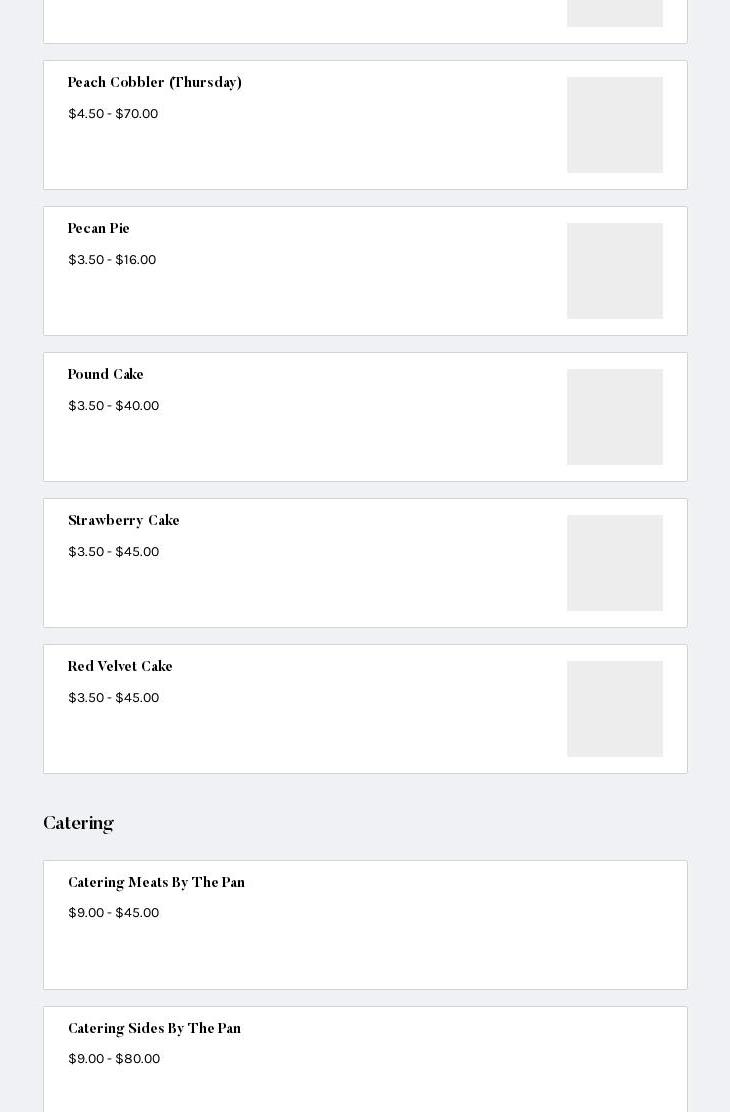Click the Strawberry Cake price $3.50 - $45.00
The width and height of the screenshot is (730, 1112).
coord(114,552)
